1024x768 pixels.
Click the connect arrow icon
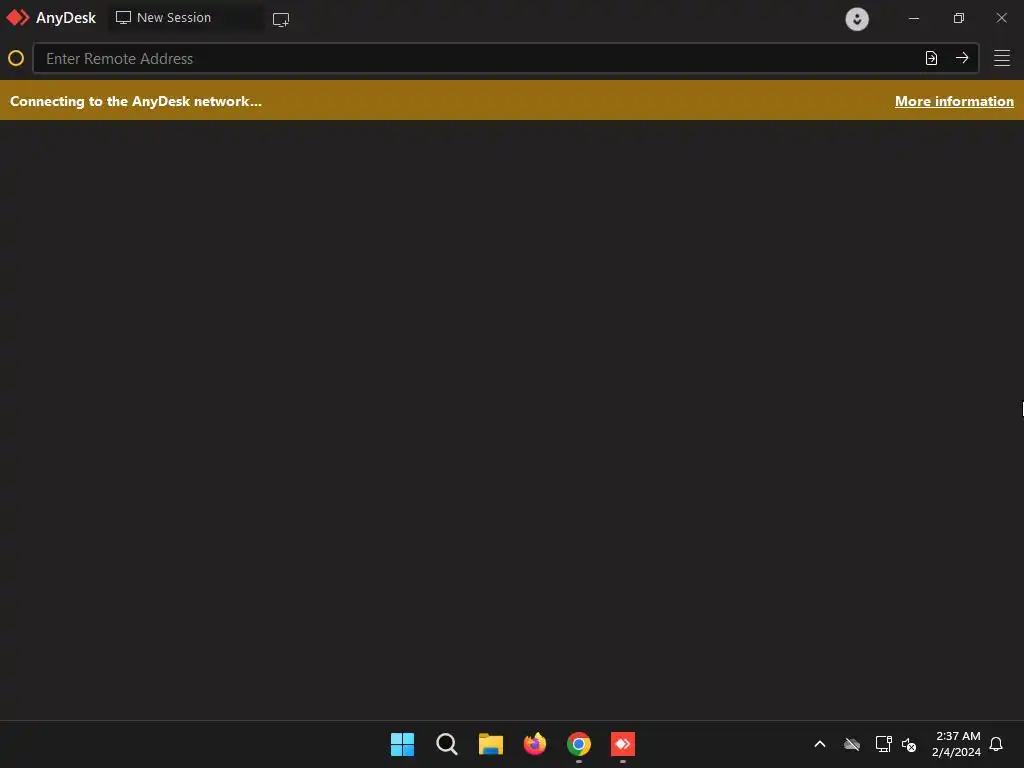click(x=962, y=58)
